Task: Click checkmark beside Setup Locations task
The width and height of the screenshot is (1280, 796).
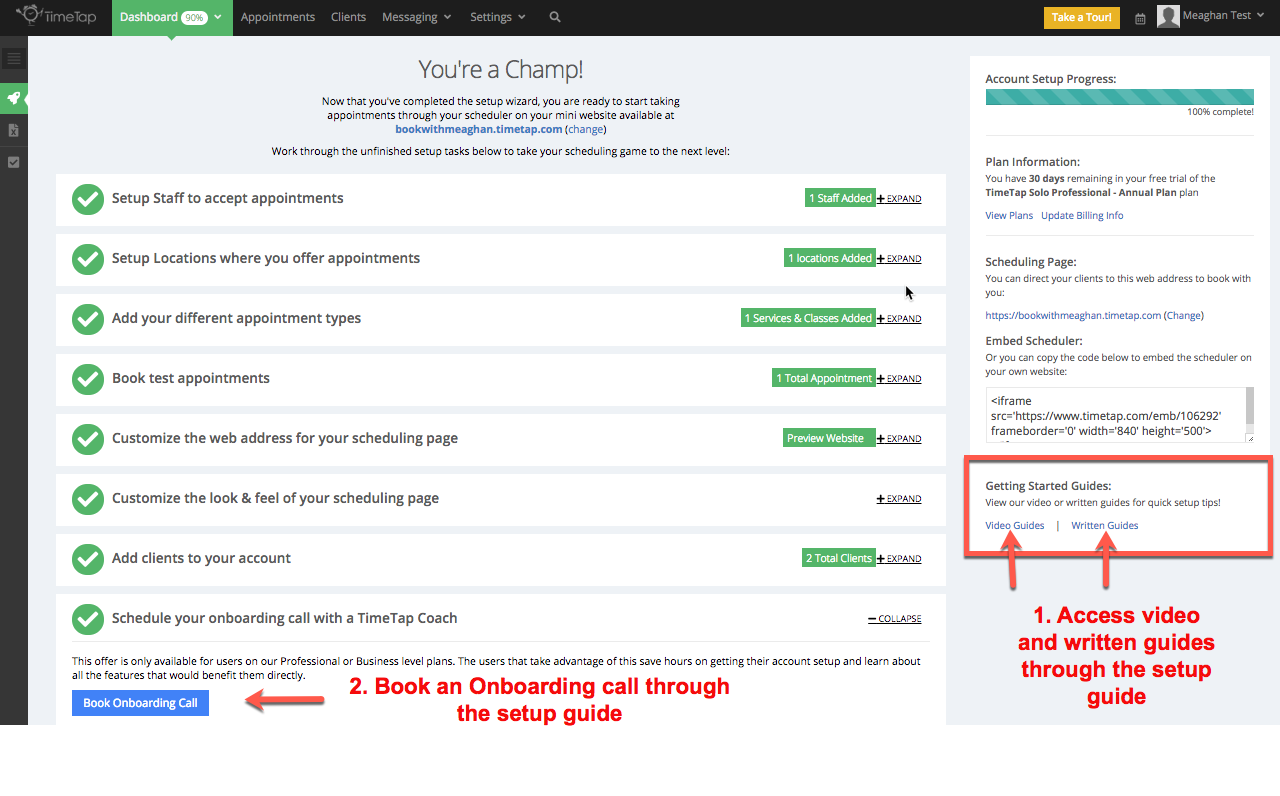Action: tap(88, 259)
